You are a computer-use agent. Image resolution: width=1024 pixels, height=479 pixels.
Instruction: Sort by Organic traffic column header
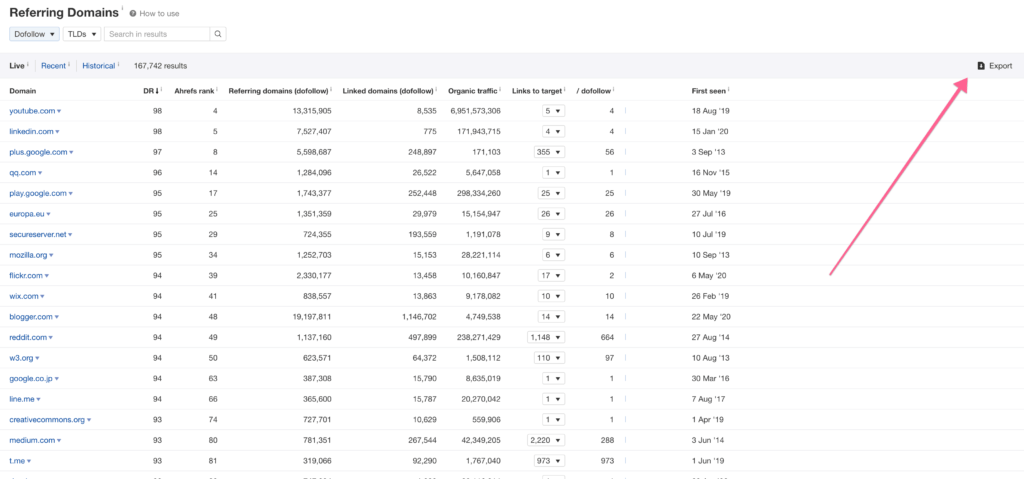point(473,90)
